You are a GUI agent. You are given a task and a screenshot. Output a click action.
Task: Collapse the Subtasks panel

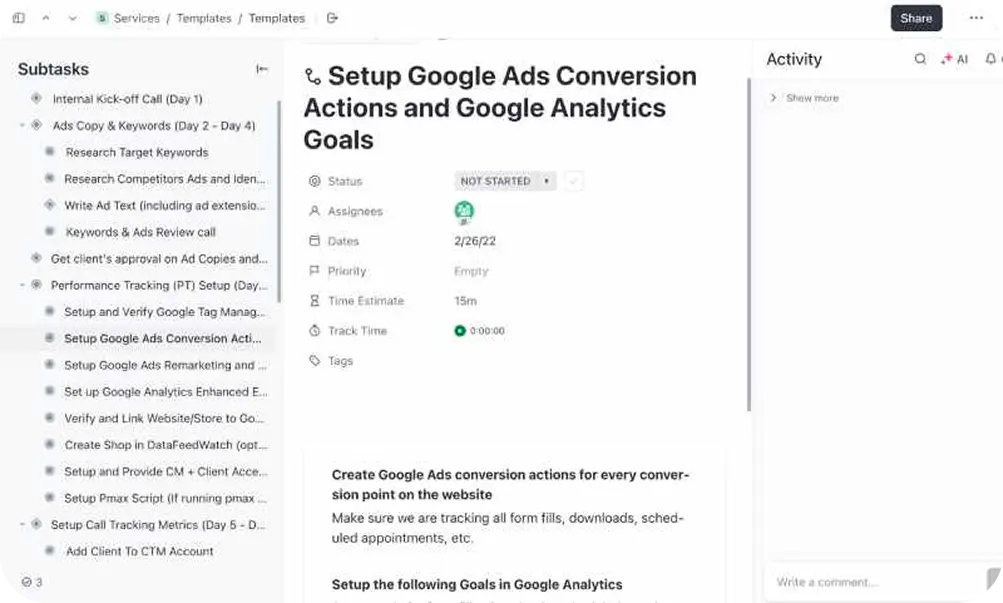coord(262,69)
